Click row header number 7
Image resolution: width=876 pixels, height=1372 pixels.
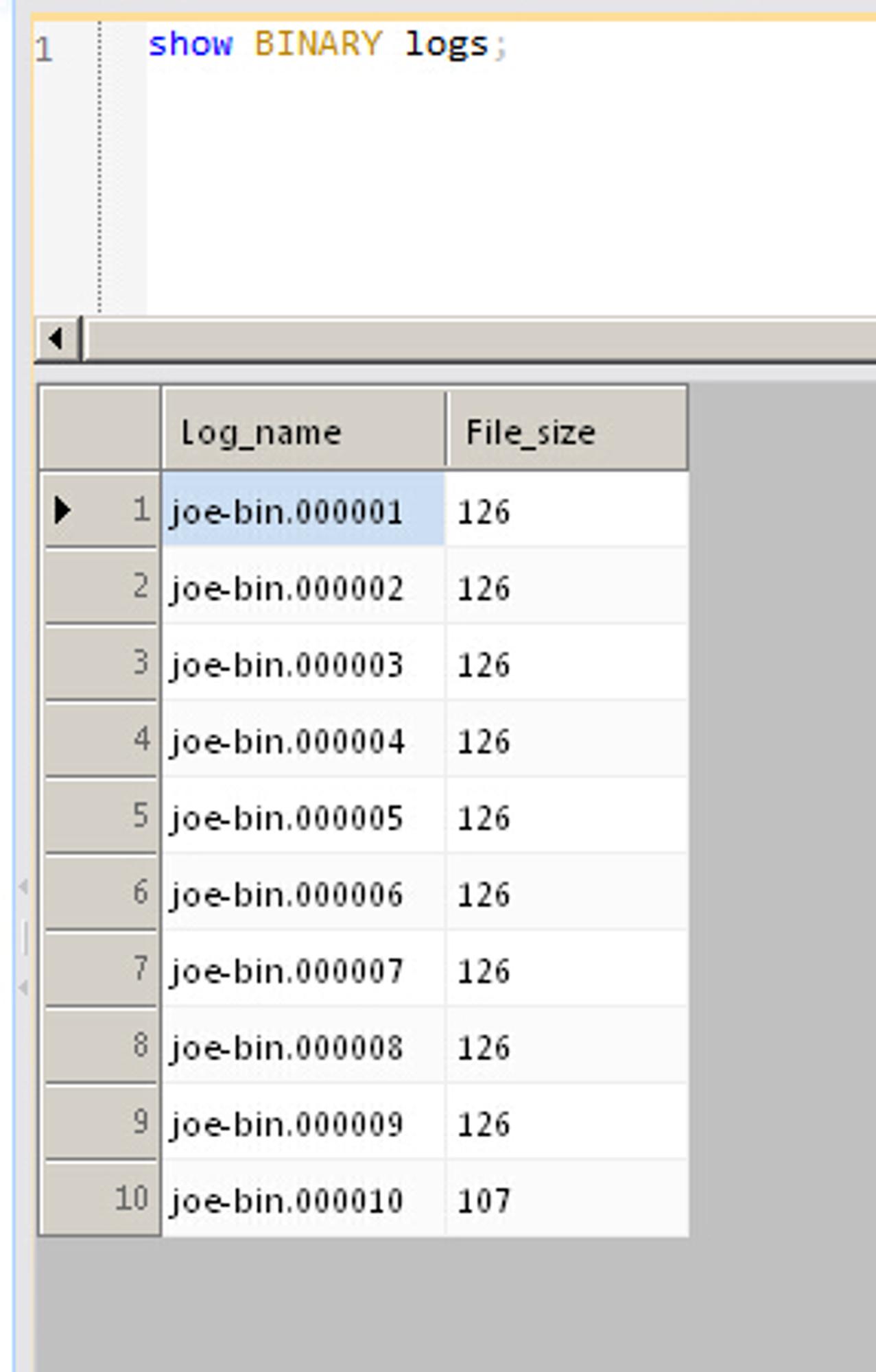[101, 969]
